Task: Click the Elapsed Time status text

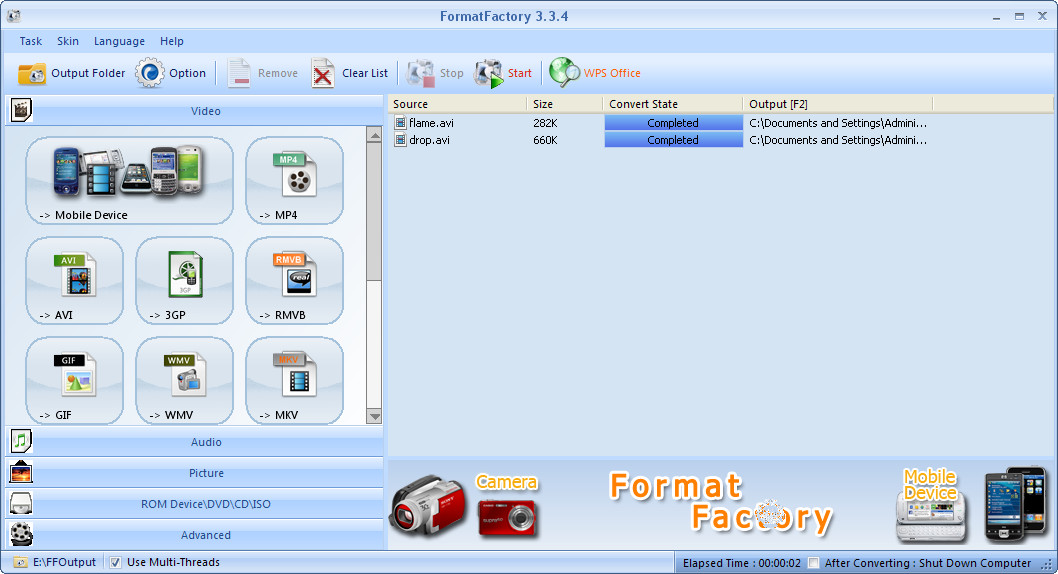Action: tap(742, 563)
